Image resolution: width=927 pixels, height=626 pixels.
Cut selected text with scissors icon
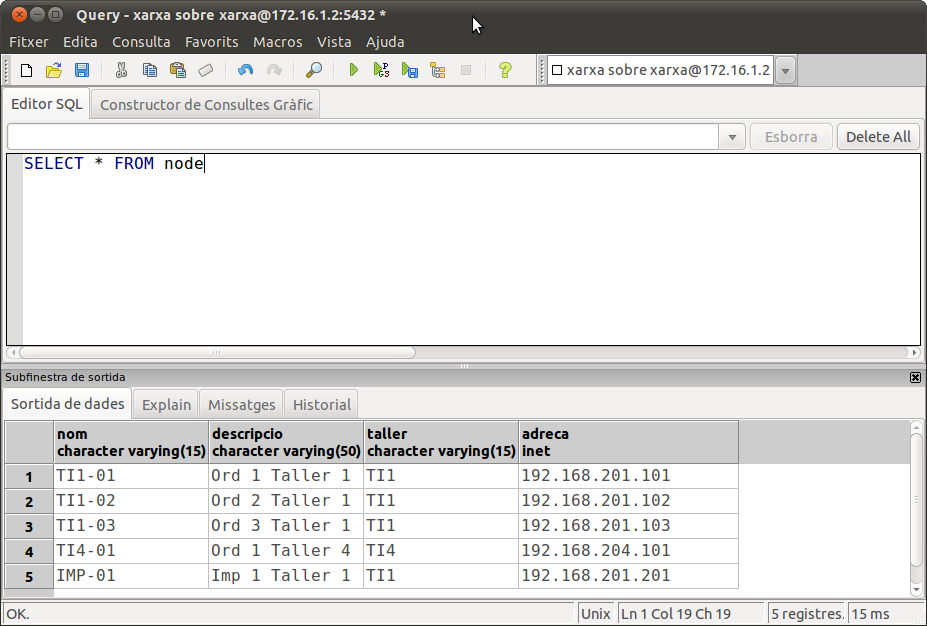(x=121, y=70)
